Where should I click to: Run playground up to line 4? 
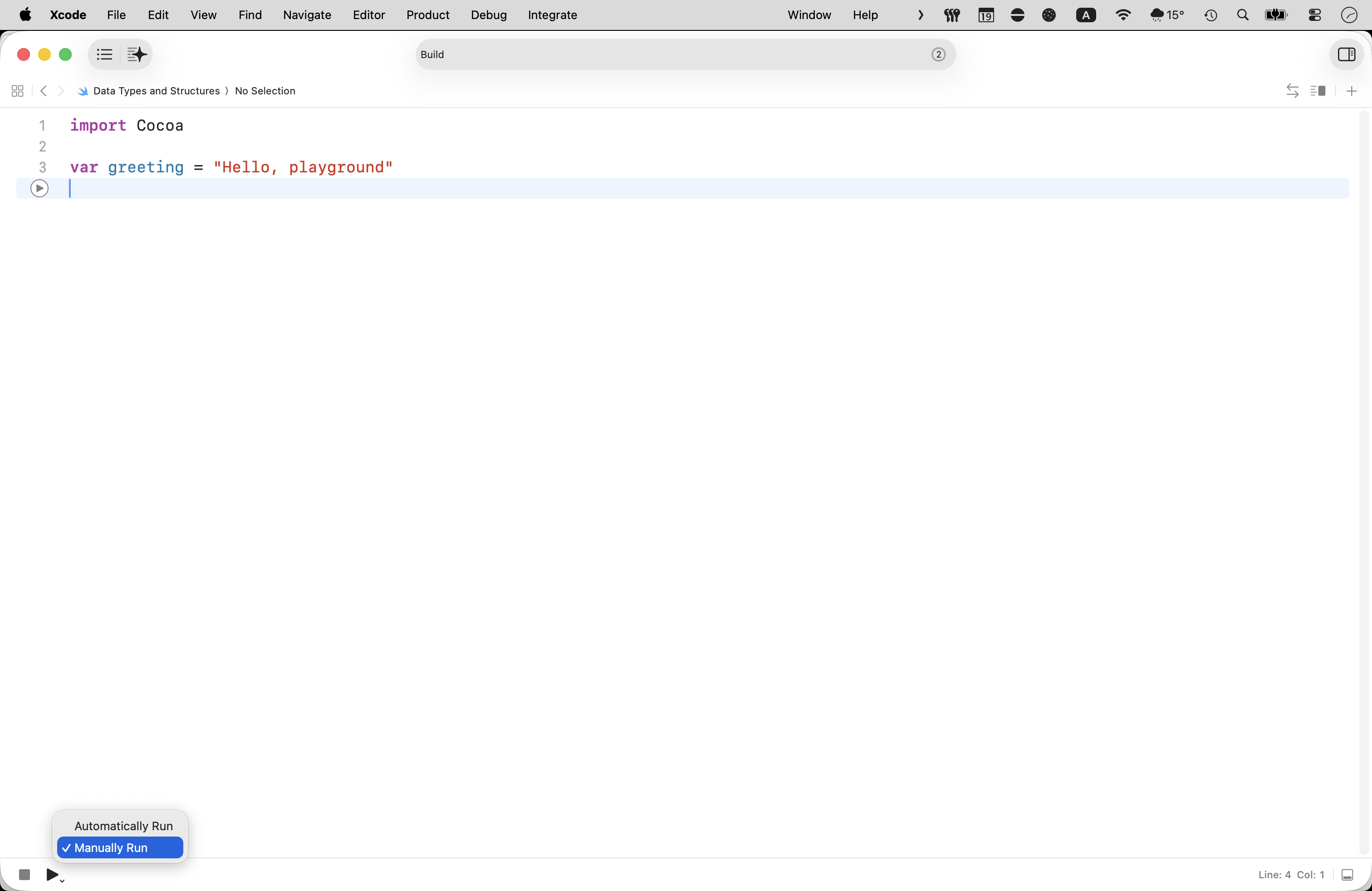point(39,188)
